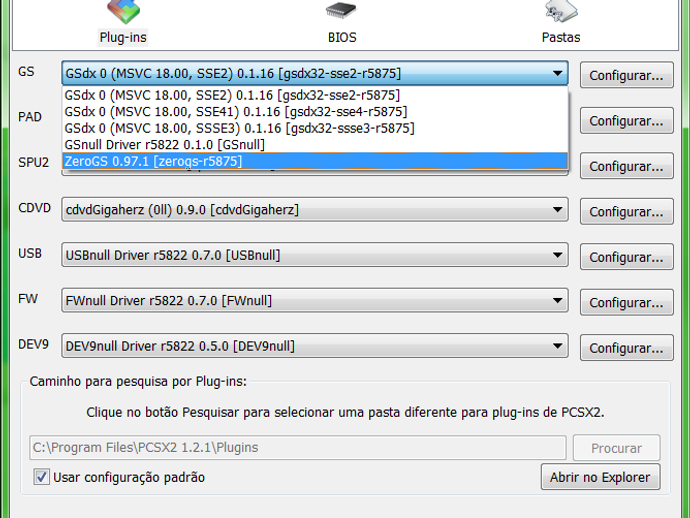Click the GS label text
The image size is (690, 518).
click(x=26, y=72)
